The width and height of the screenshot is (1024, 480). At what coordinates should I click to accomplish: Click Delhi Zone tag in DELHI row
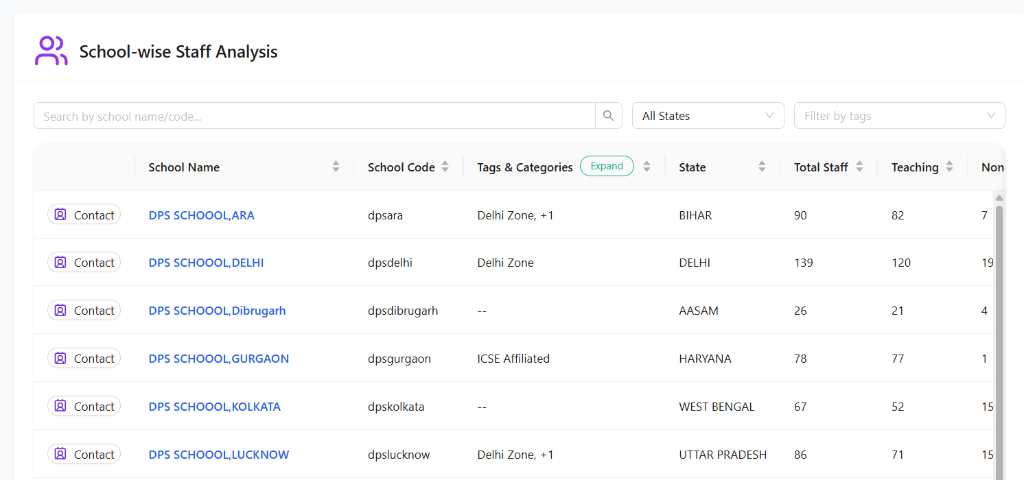coord(505,263)
